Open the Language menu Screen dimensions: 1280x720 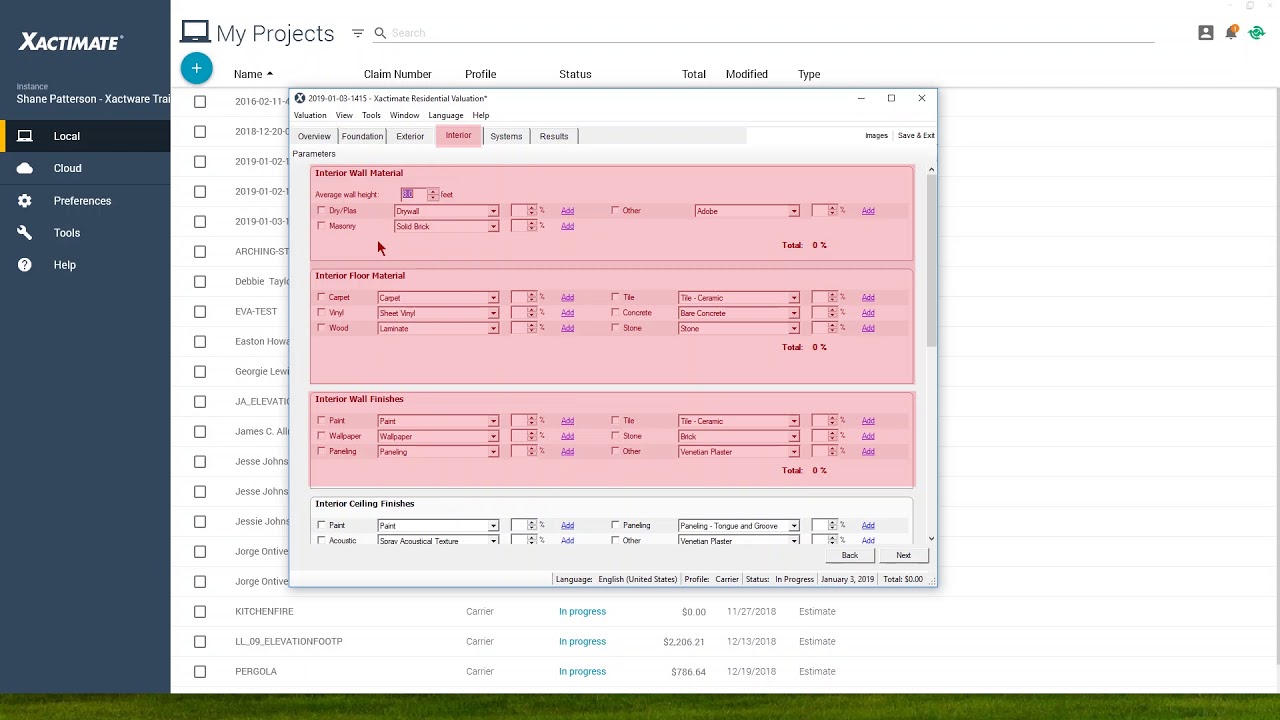pyautogui.click(x=446, y=115)
